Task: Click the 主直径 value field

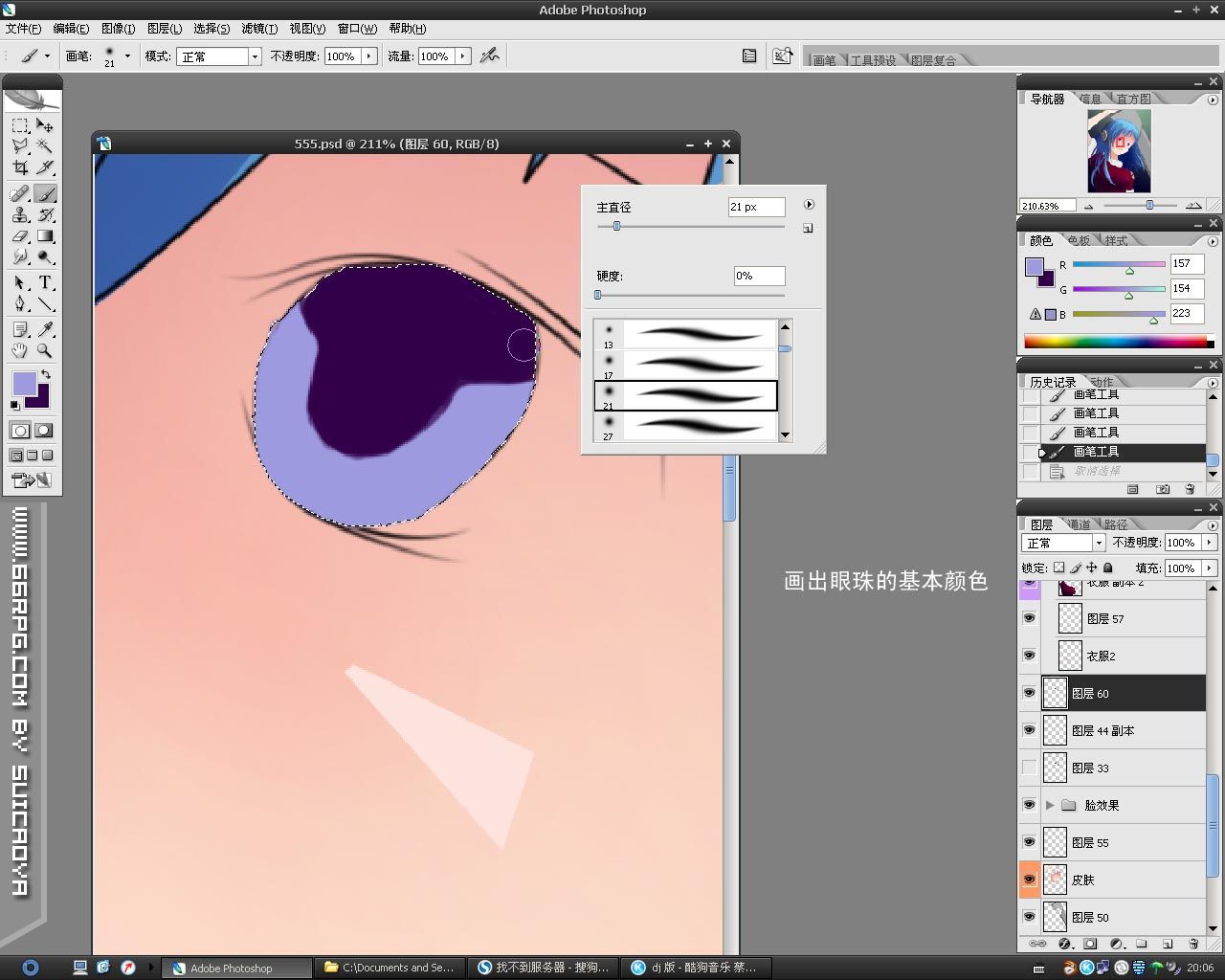Action: (x=756, y=207)
